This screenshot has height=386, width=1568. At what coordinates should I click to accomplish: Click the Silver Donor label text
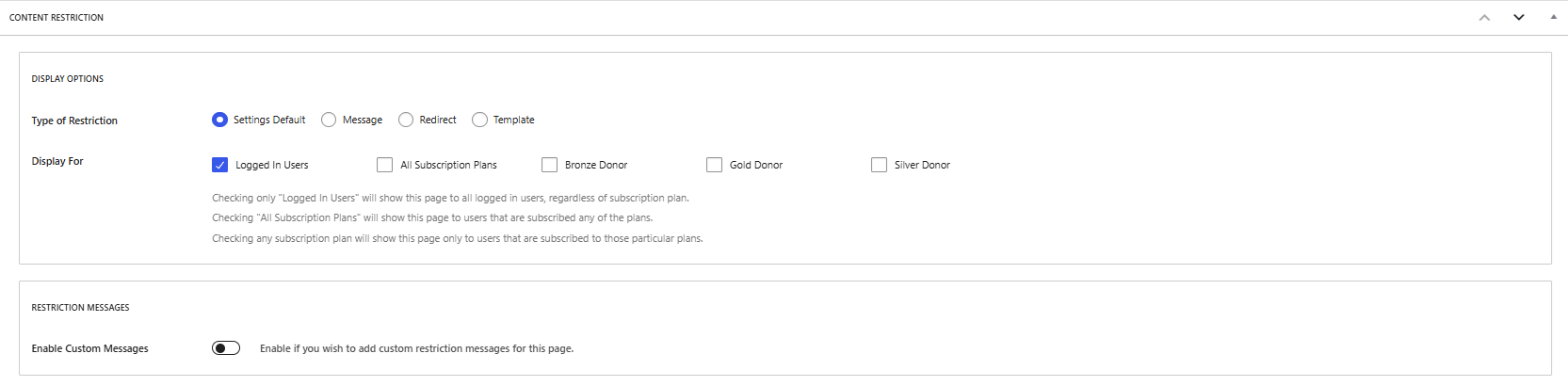tap(922, 165)
